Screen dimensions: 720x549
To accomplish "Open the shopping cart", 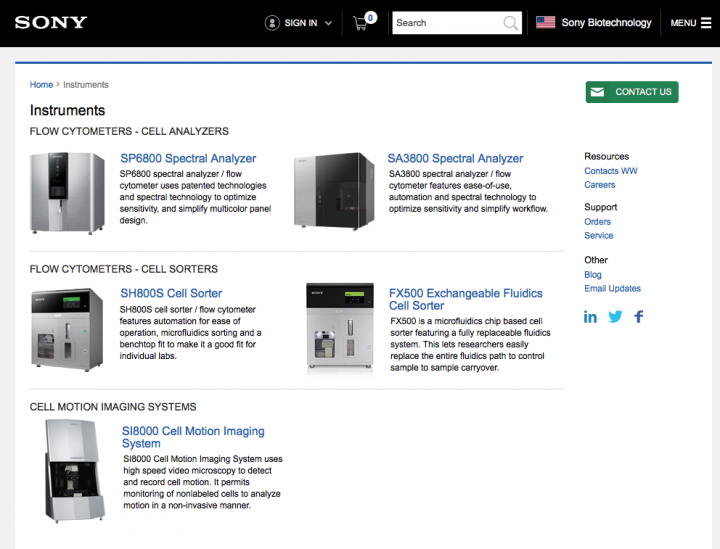I will coord(364,22).
